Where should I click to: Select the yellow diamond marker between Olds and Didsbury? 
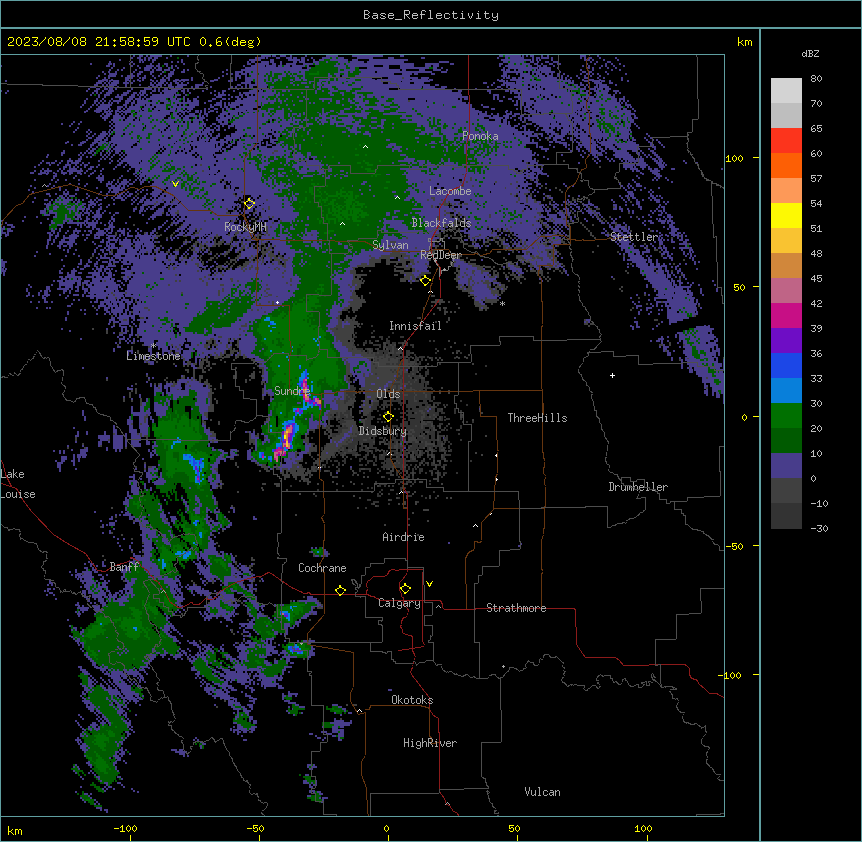(x=388, y=417)
